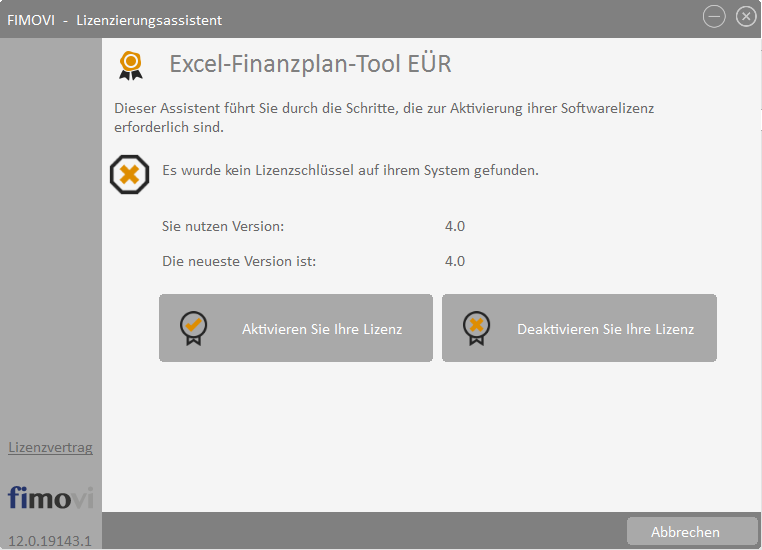Click the checkmark ribbon icon on activate button

[x=193, y=328]
